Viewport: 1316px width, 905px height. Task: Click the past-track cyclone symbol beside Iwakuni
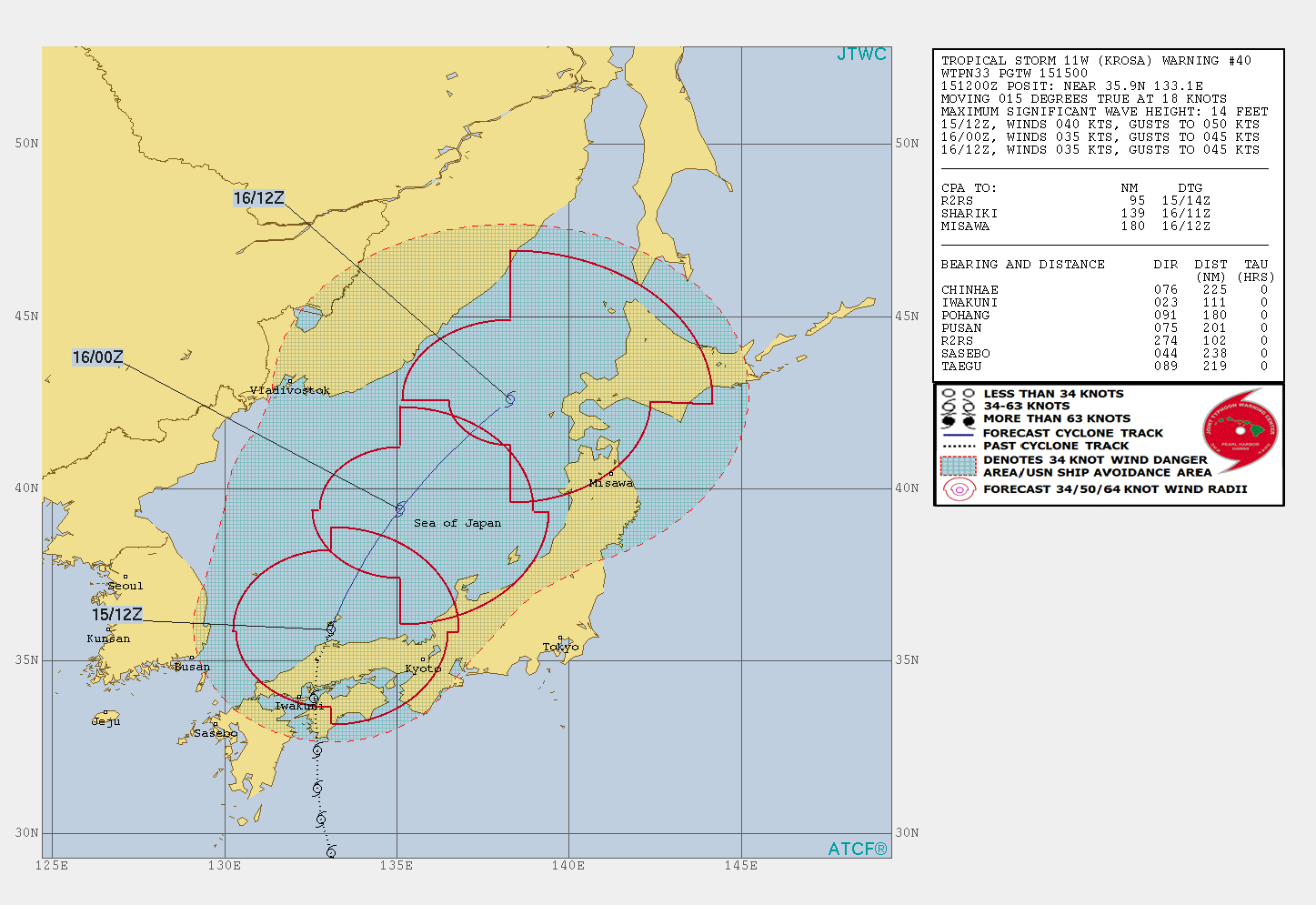[314, 698]
